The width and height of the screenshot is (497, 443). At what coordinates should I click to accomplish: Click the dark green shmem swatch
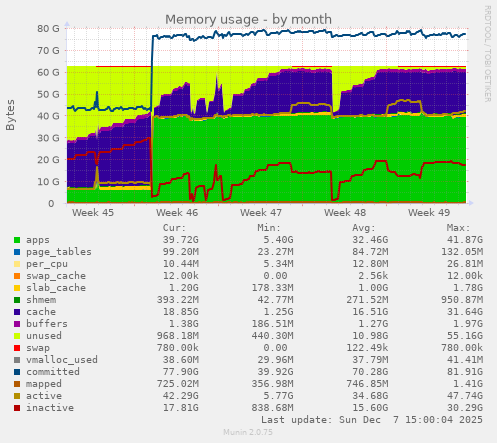17,300
